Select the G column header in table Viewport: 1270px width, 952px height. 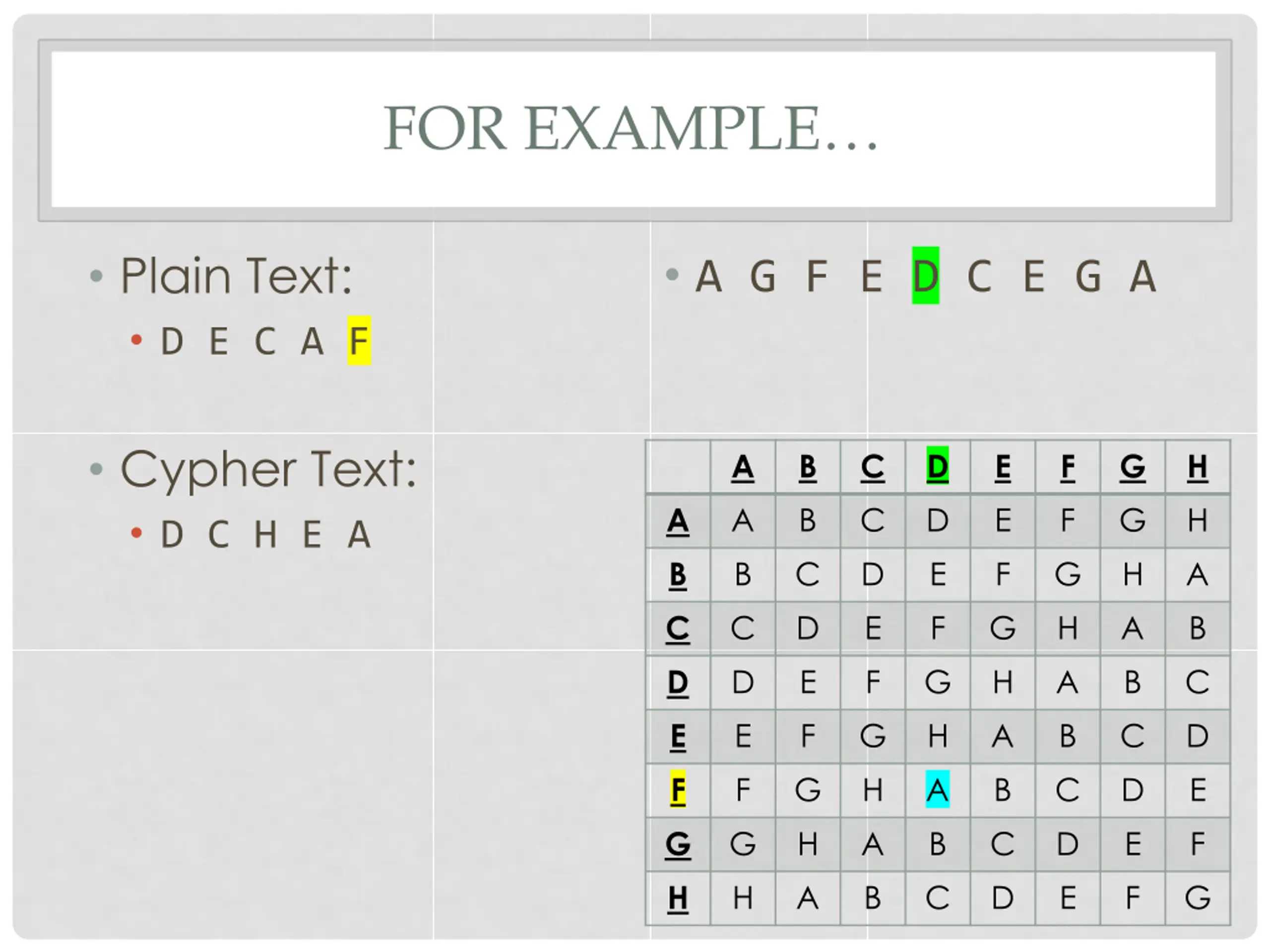point(1132,467)
